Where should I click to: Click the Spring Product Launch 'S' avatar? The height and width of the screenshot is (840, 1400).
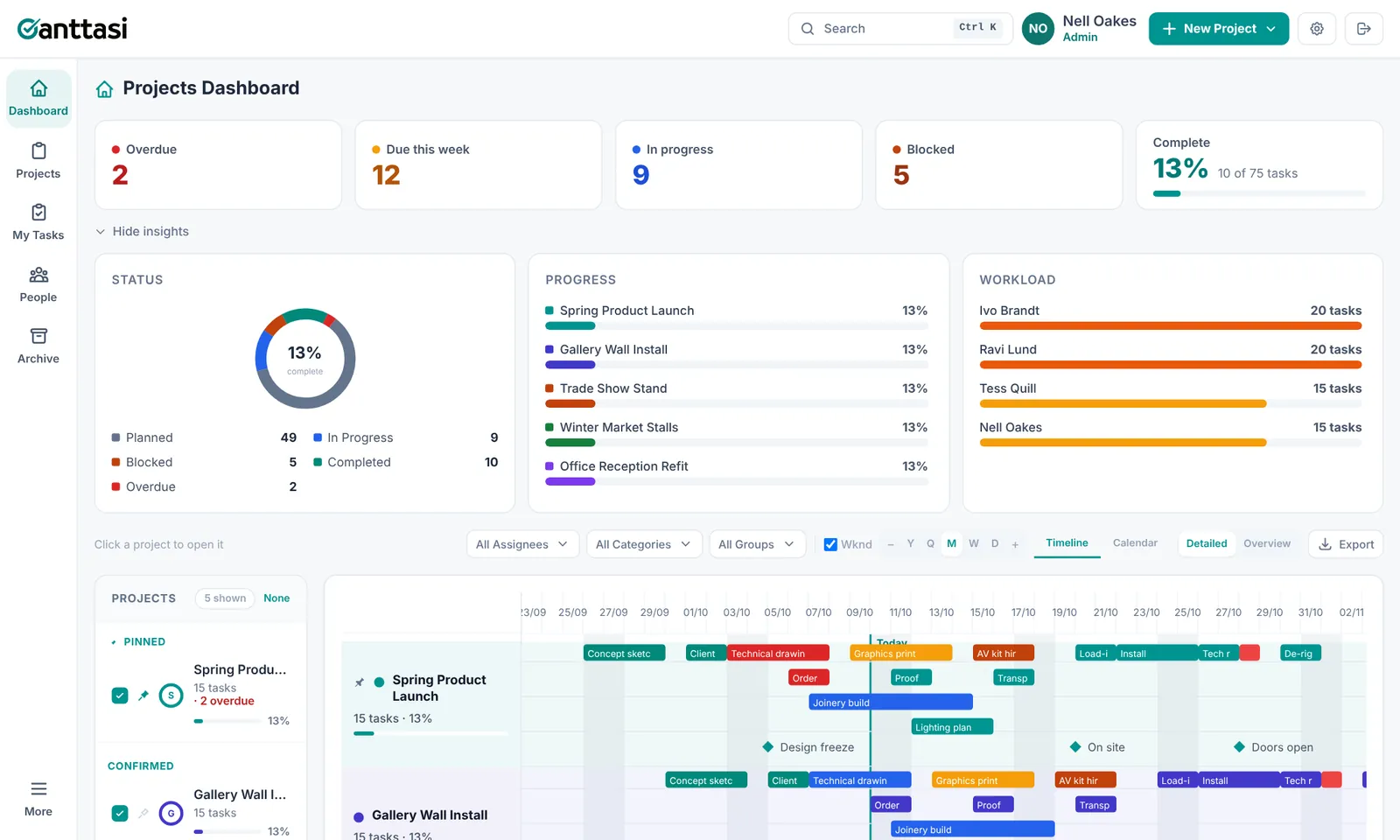pos(171,696)
